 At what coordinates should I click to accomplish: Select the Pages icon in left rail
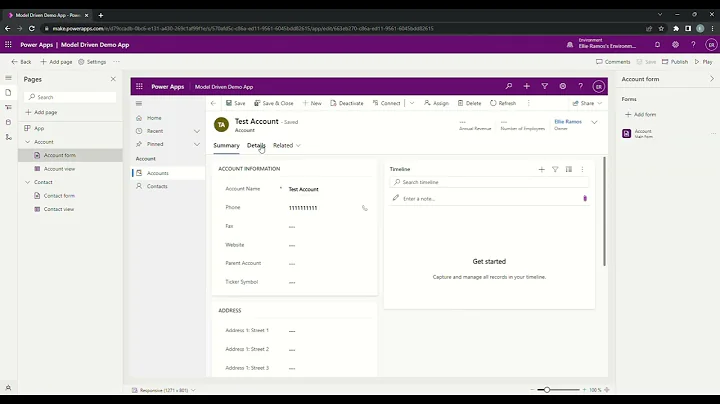8,92
